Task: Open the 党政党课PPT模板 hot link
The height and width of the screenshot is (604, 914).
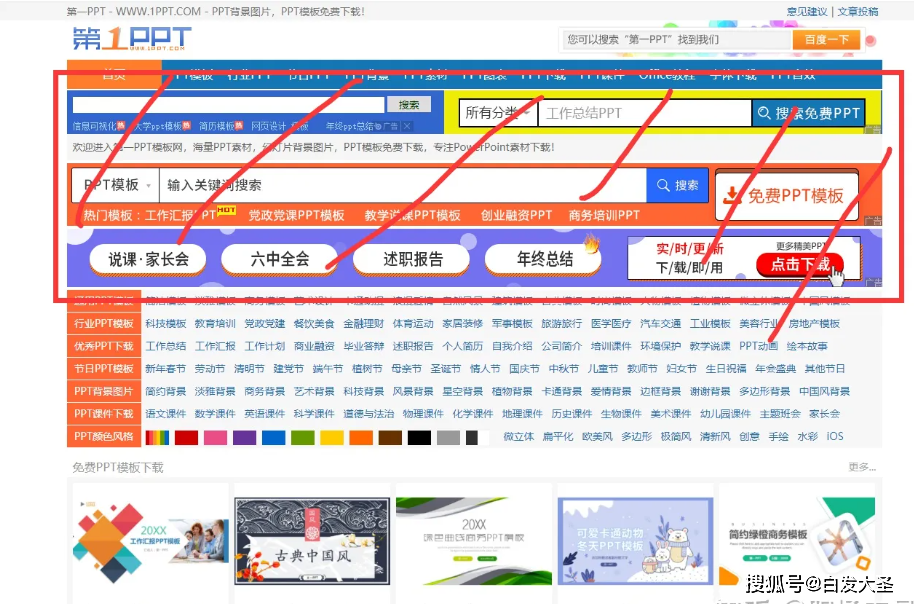Action: (x=296, y=215)
